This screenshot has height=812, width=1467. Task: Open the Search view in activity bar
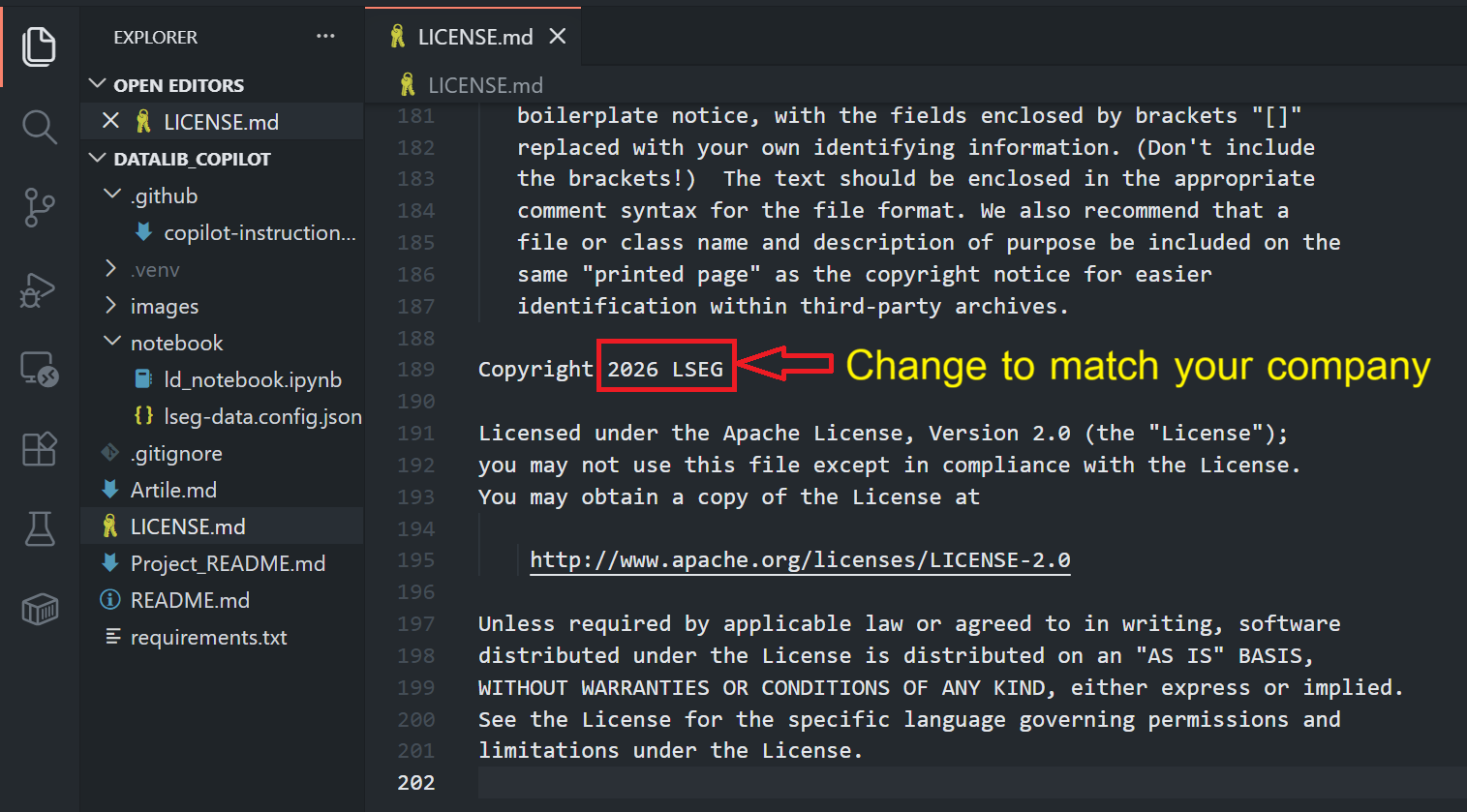pos(39,127)
